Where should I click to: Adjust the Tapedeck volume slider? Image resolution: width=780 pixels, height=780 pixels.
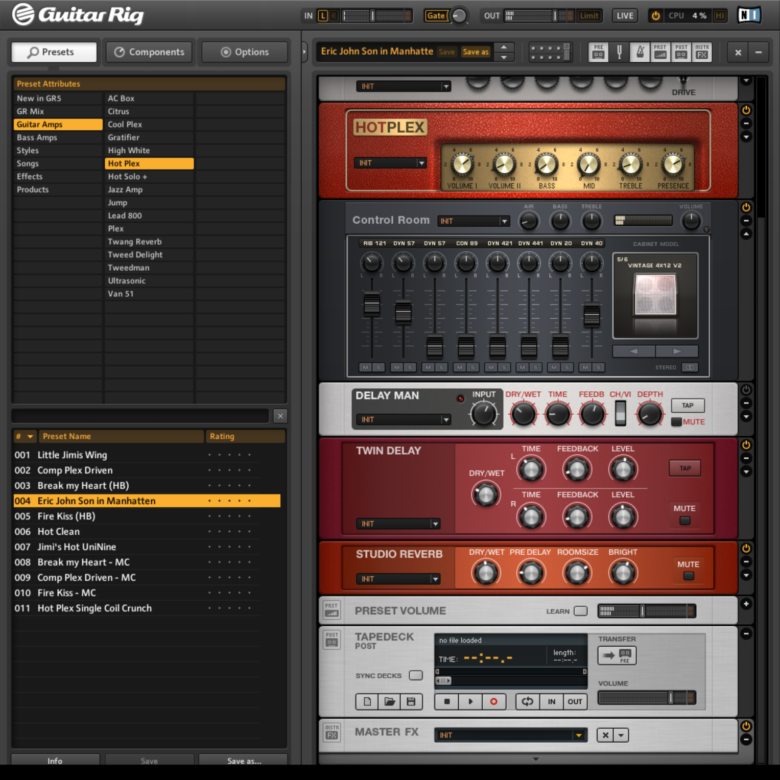(646, 698)
